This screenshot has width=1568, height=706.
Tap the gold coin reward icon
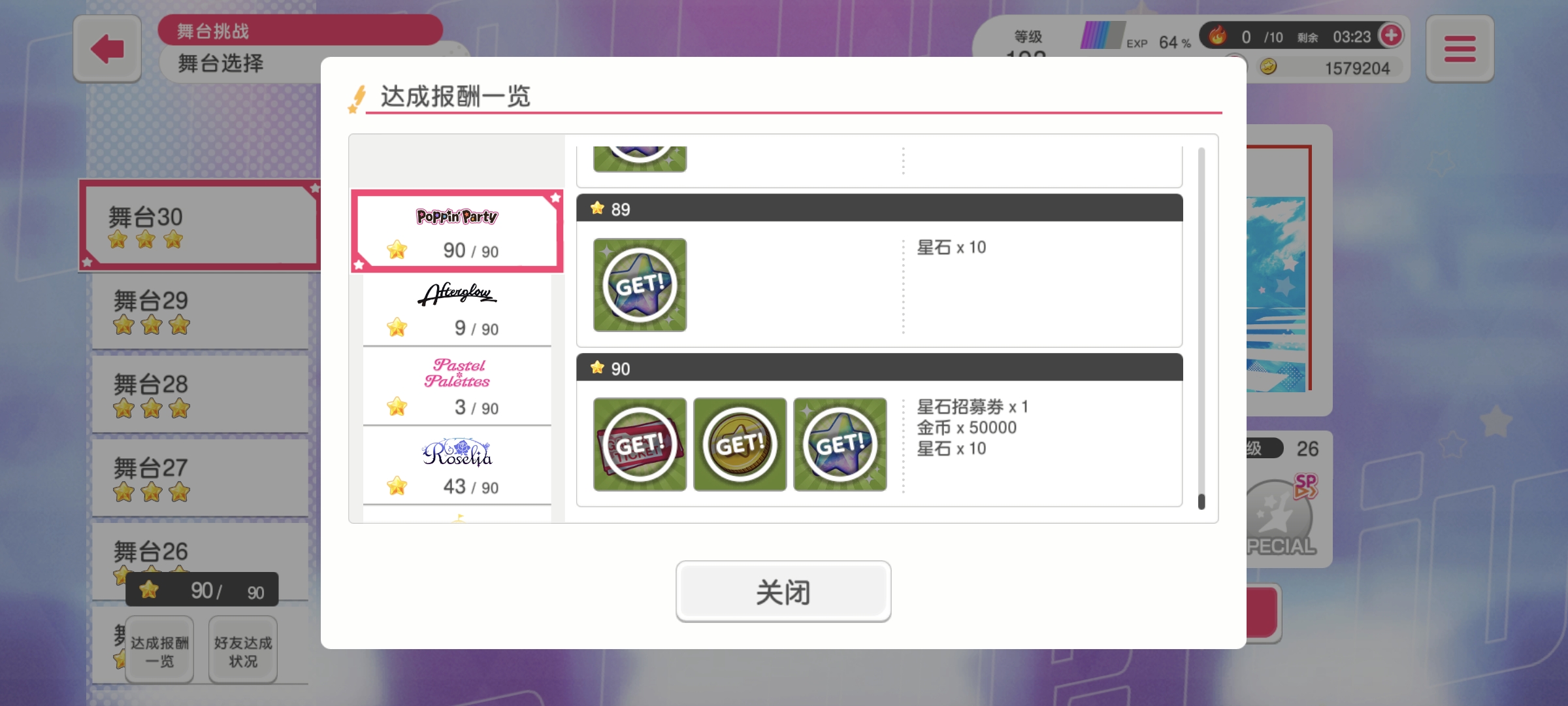(740, 445)
